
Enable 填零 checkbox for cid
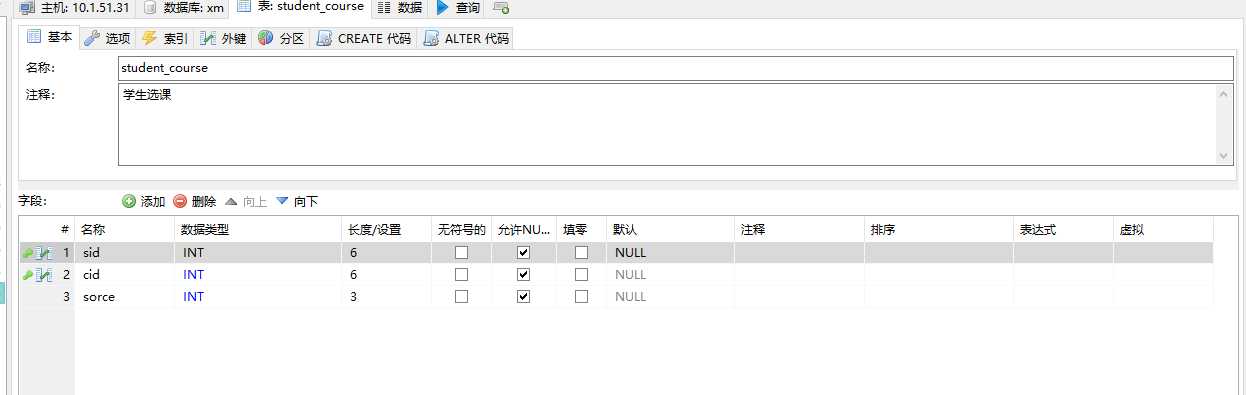pos(581,275)
